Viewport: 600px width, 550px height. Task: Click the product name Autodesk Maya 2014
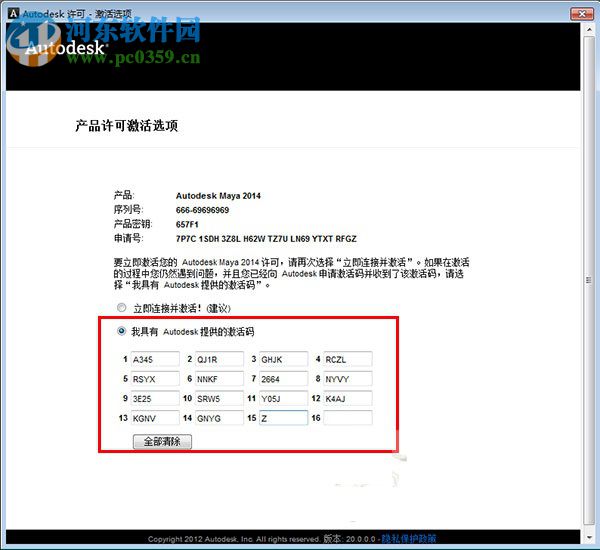(218, 196)
